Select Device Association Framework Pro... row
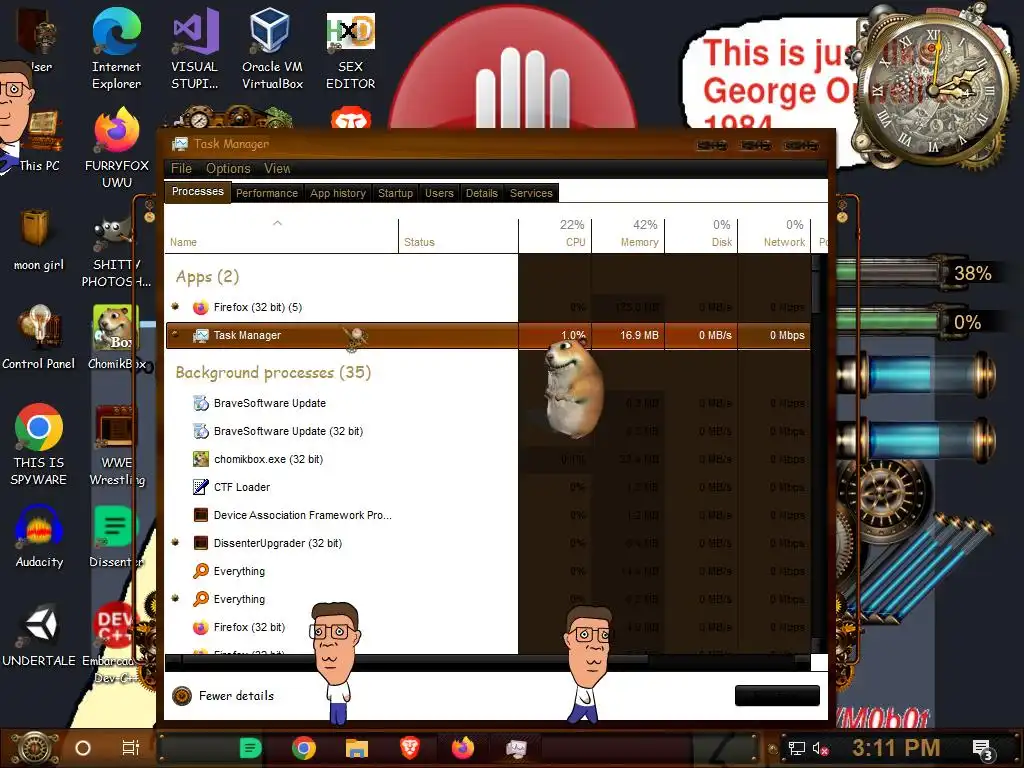The image size is (1024, 768). [x=487, y=515]
